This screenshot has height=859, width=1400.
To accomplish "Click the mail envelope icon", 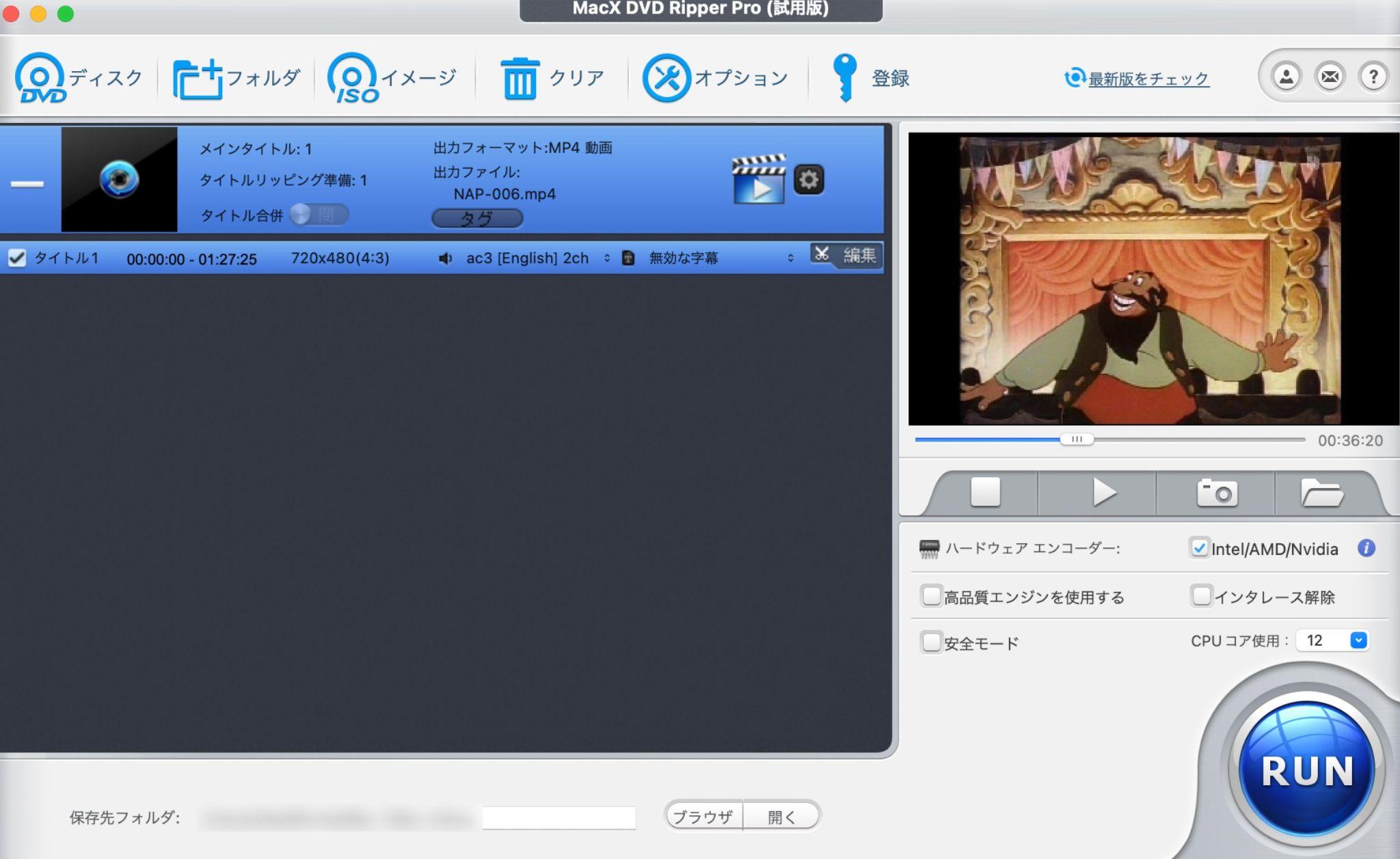I will (x=1330, y=77).
